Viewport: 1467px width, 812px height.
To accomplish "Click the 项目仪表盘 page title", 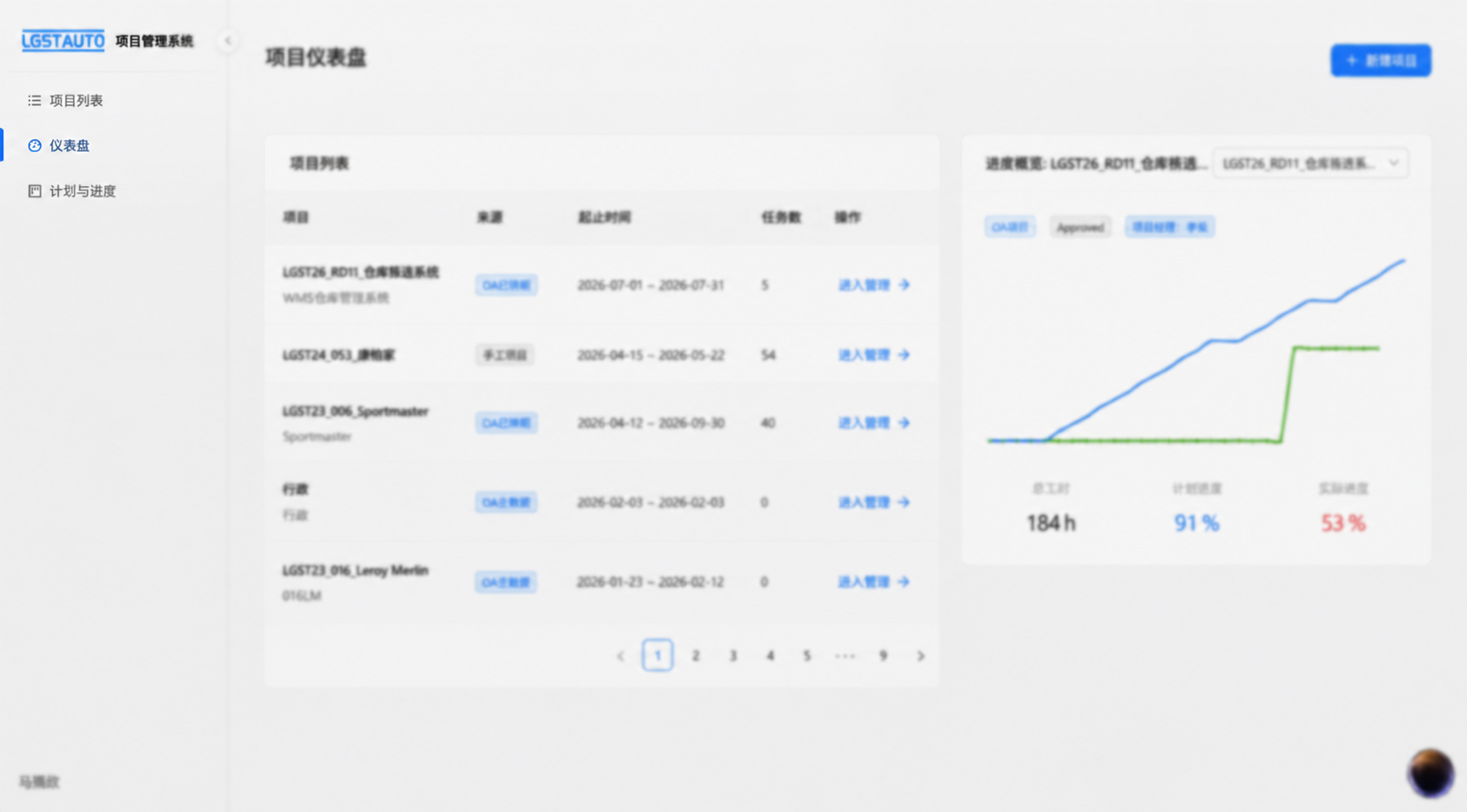I will (x=316, y=57).
